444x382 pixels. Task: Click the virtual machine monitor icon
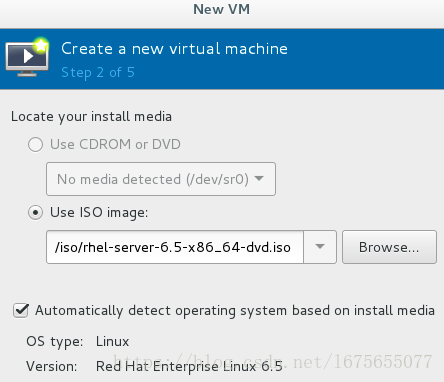27,58
